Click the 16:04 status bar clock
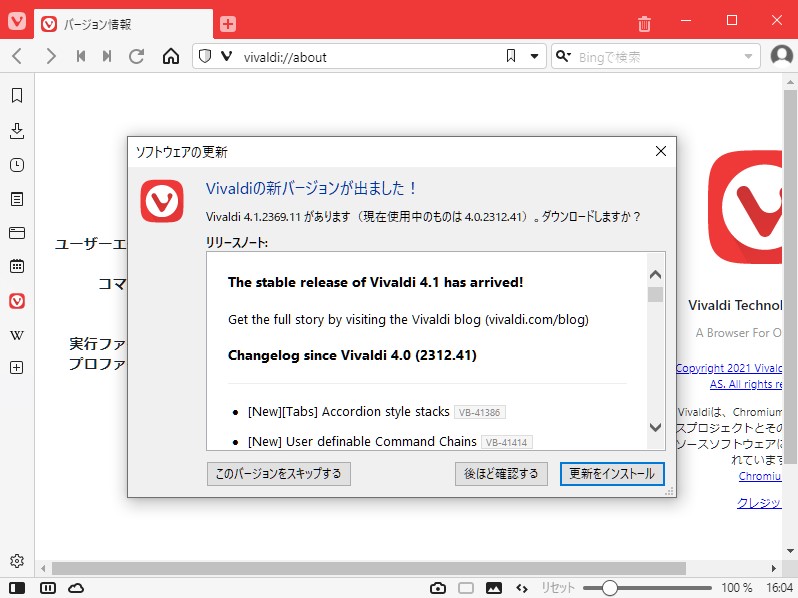798x598 pixels. click(x=779, y=588)
